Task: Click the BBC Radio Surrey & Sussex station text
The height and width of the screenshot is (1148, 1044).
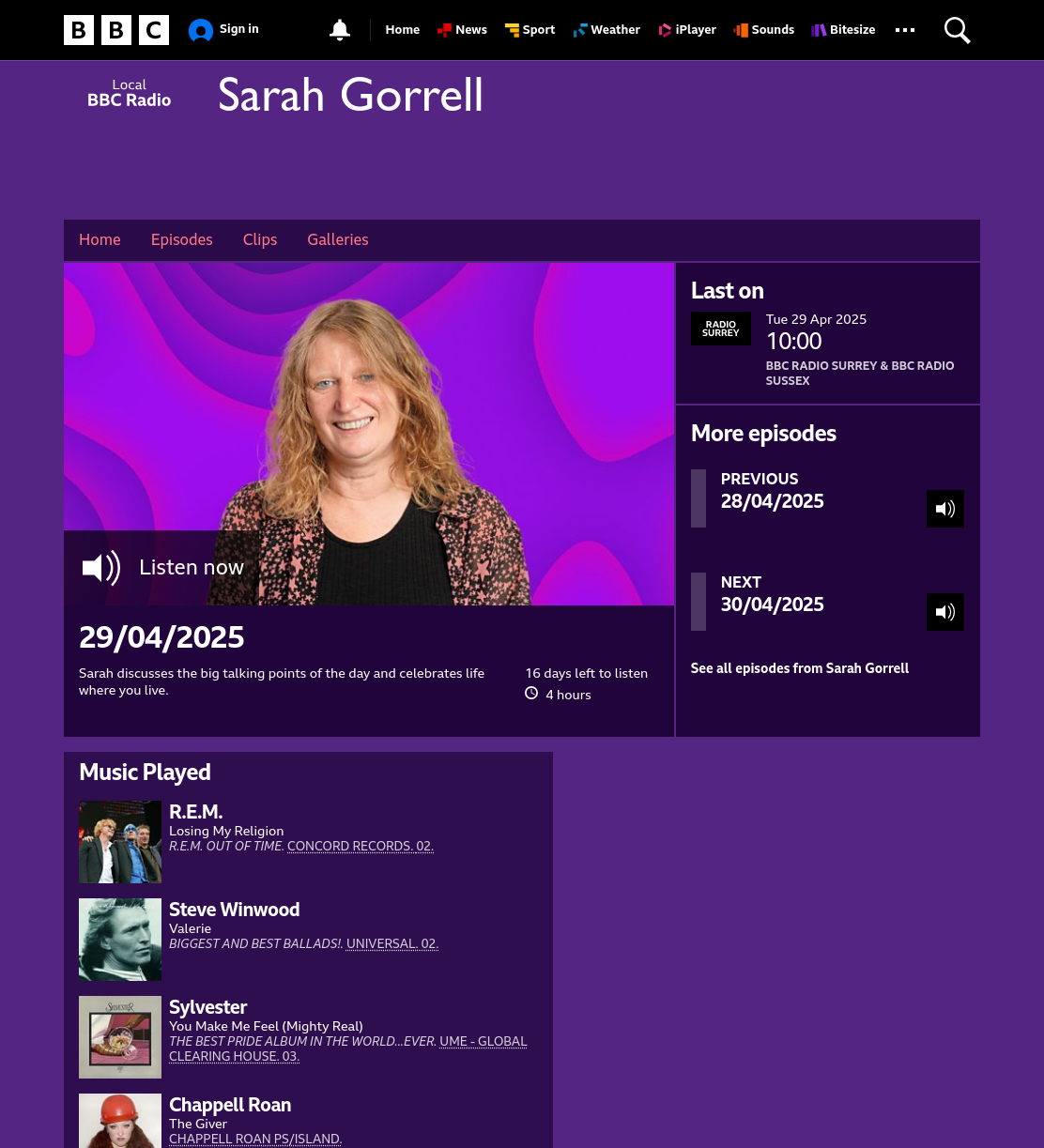Action: (x=860, y=374)
